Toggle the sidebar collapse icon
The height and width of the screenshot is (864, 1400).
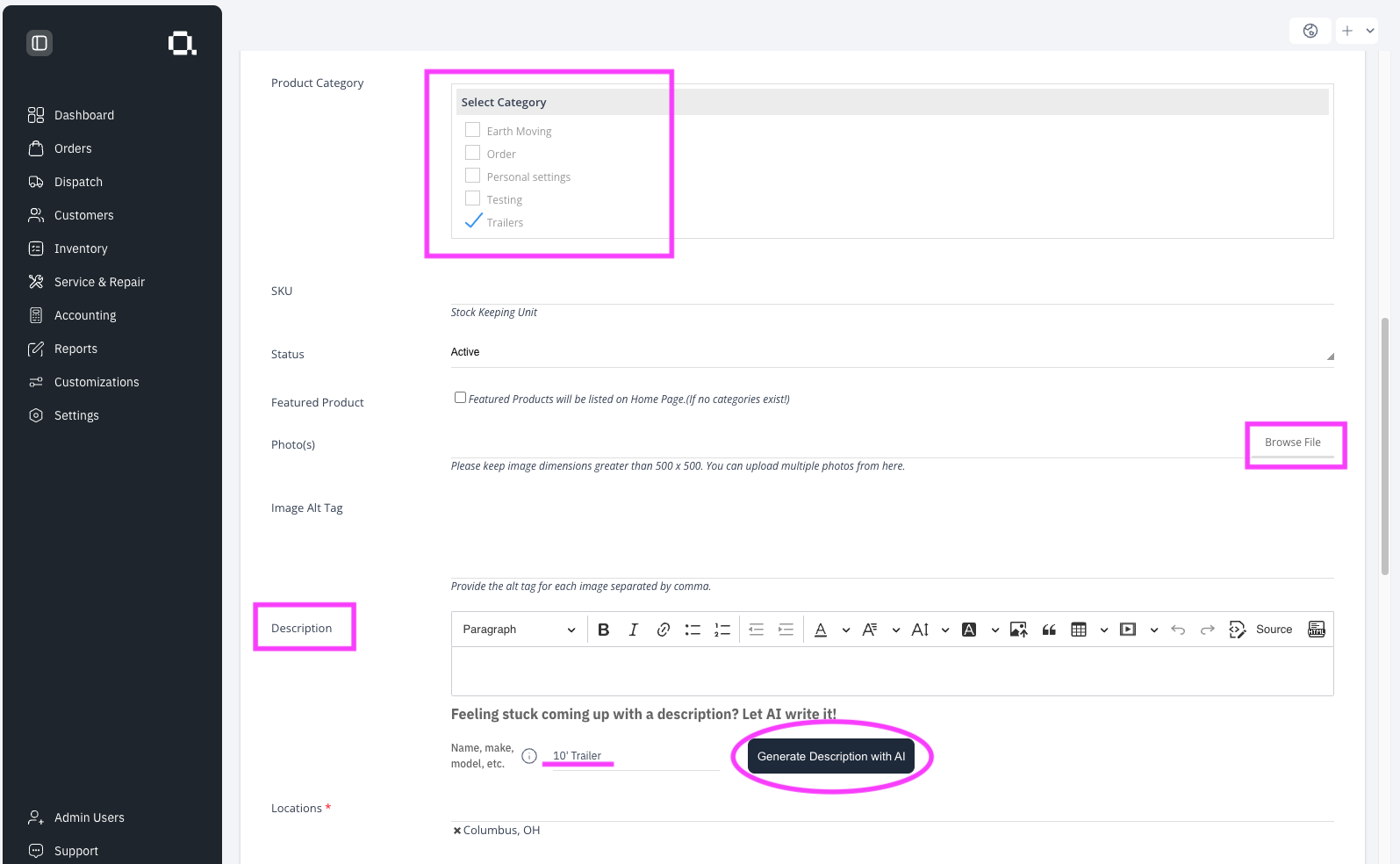[x=39, y=43]
